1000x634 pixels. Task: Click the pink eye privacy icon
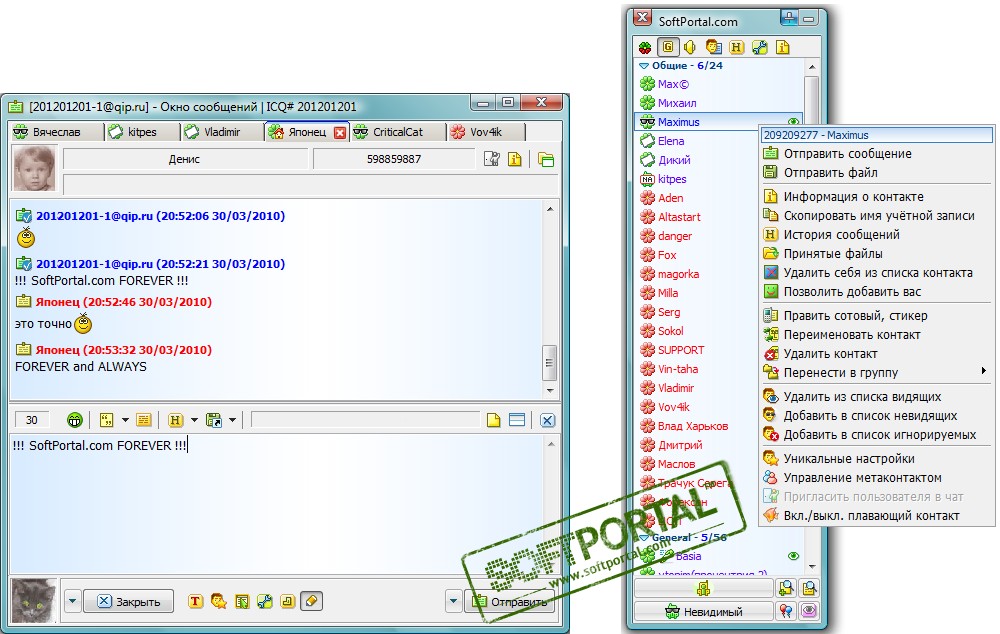tap(809, 611)
